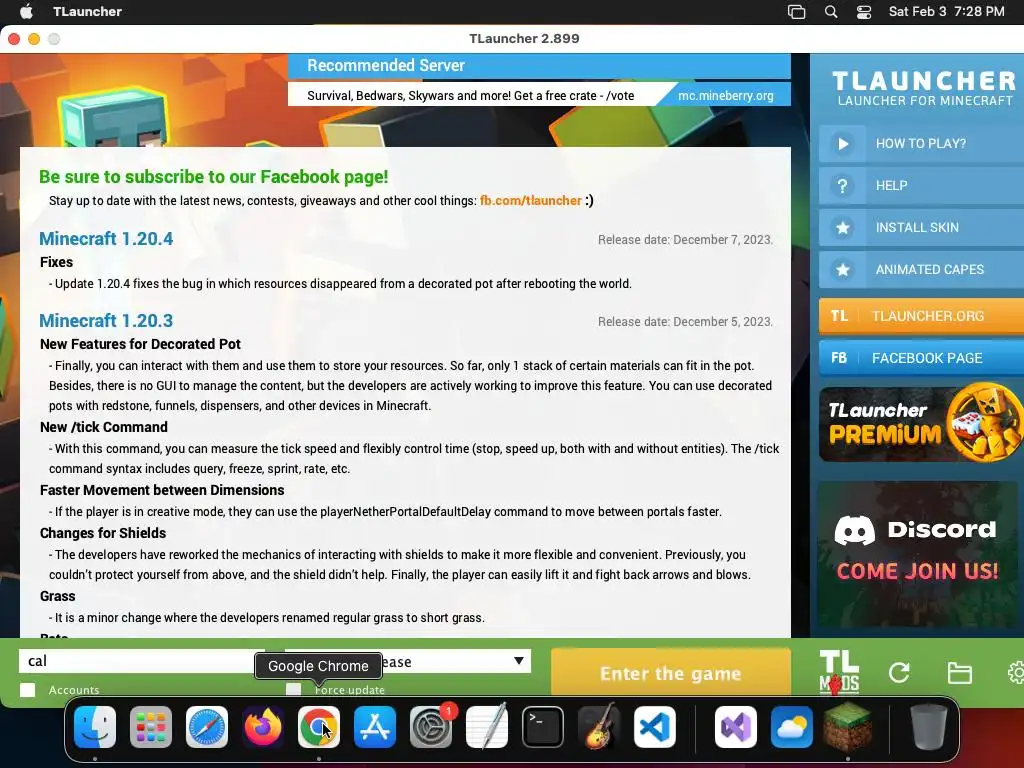Open the TLAUNCHER.ORG orange button

click(921, 316)
